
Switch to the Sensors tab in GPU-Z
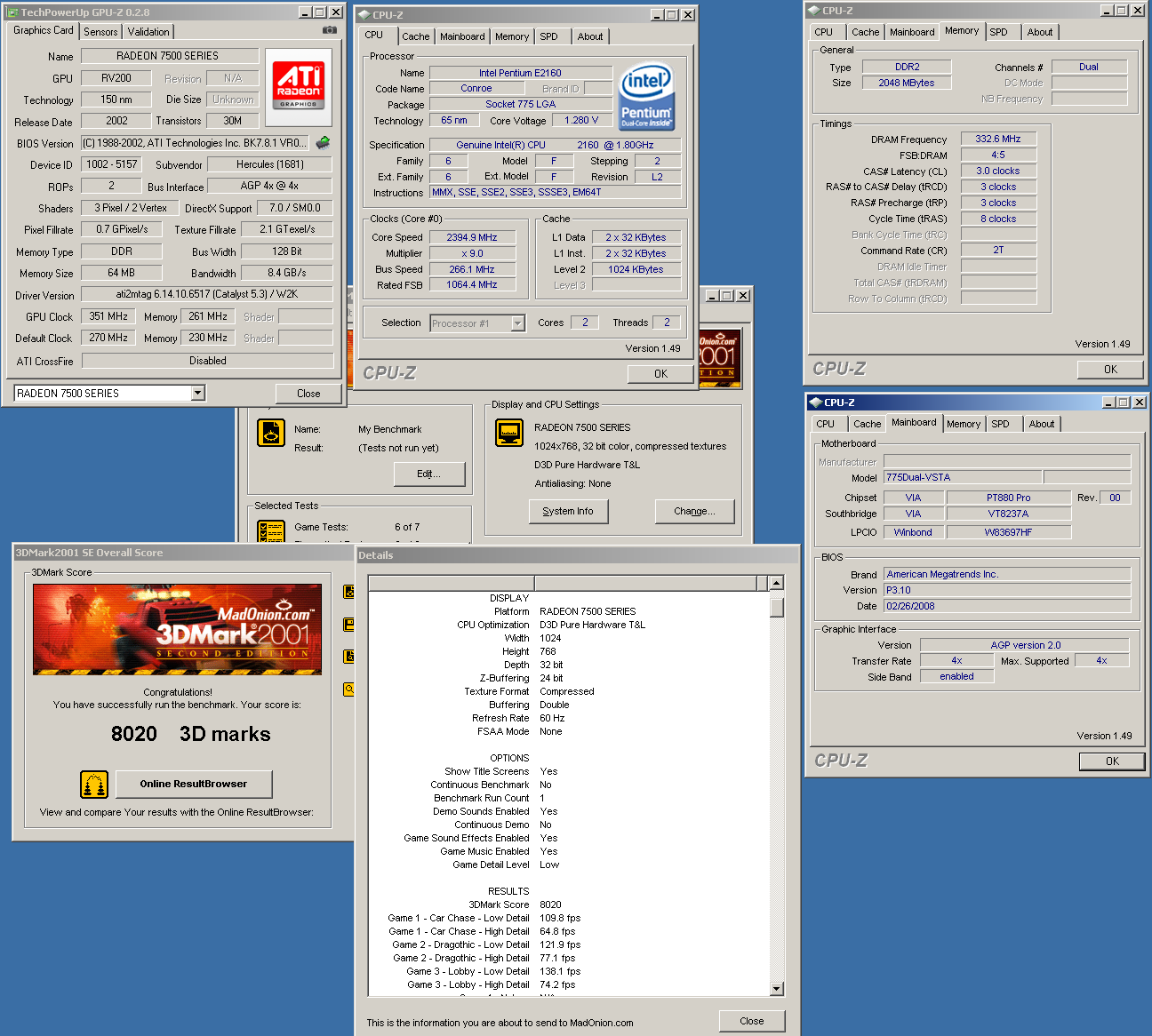pos(100,31)
